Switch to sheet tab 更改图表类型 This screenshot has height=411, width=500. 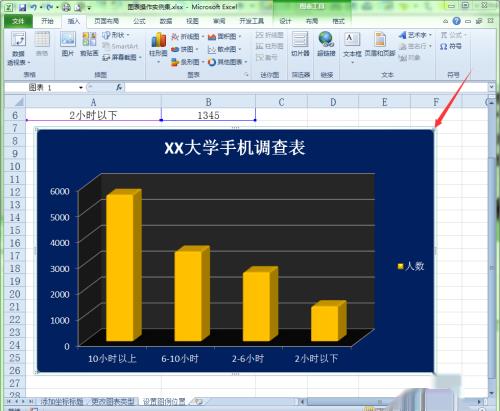pos(113,402)
